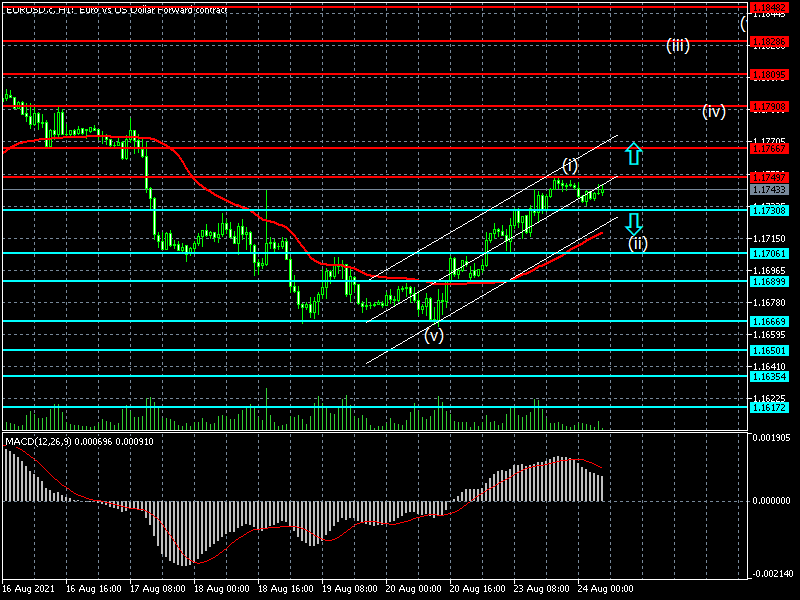Image resolution: width=800 pixels, height=600 pixels.
Task: Click the 19 Aug 08:00 time label
Action: (349, 589)
